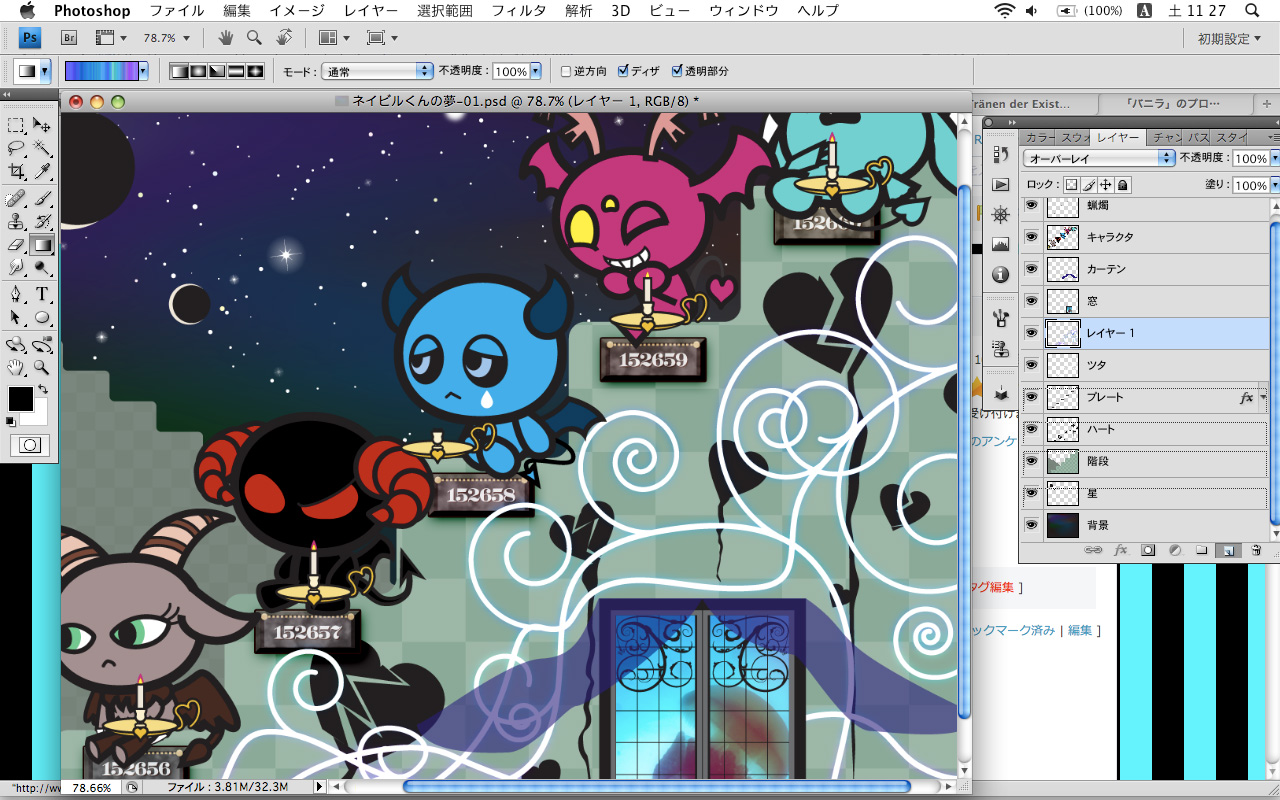Select the 3D Rotate tool
The width and height of the screenshot is (1280, 800).
[x=16, y=345]
